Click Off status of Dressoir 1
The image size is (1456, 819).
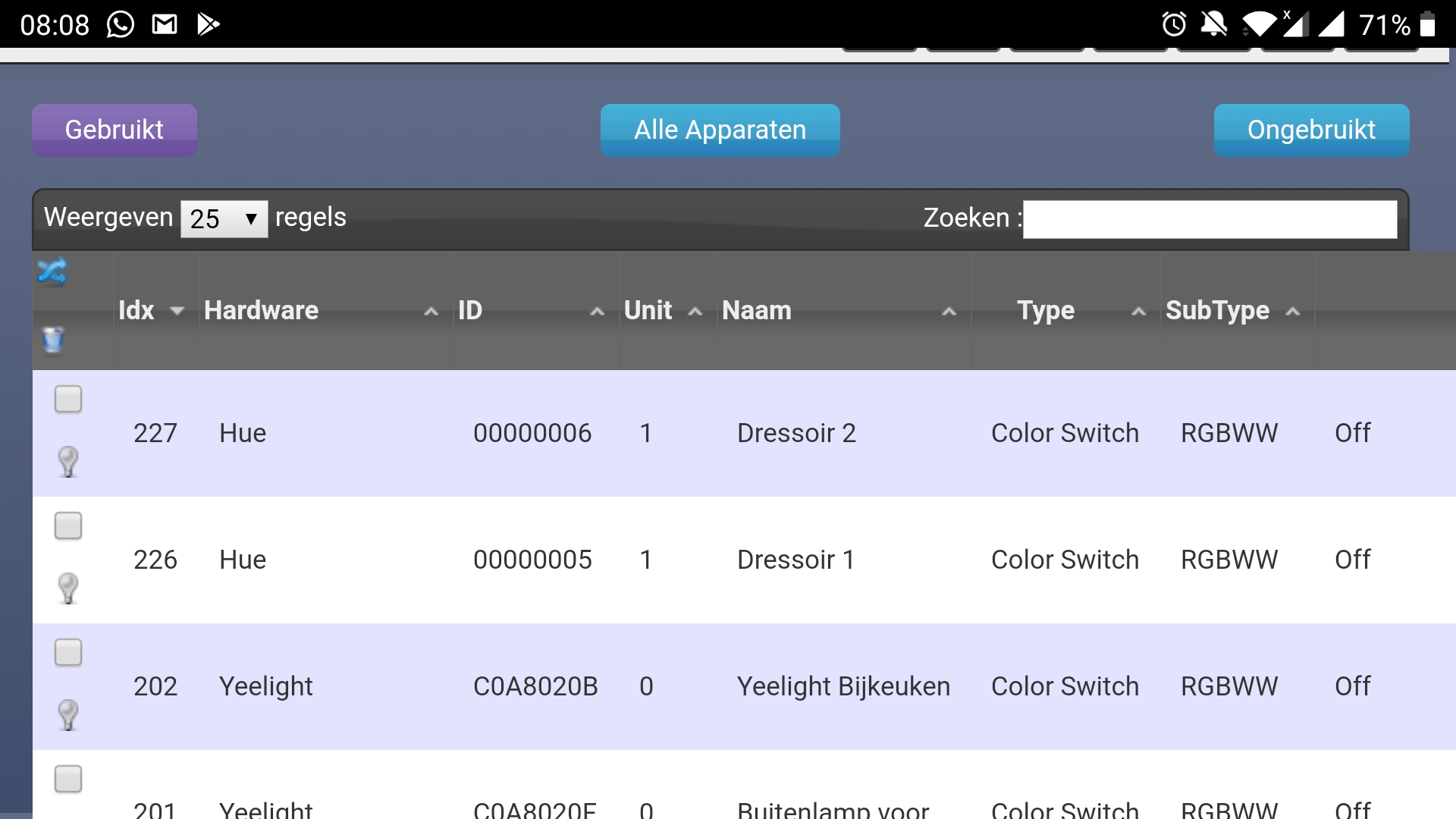[1353, 560]
